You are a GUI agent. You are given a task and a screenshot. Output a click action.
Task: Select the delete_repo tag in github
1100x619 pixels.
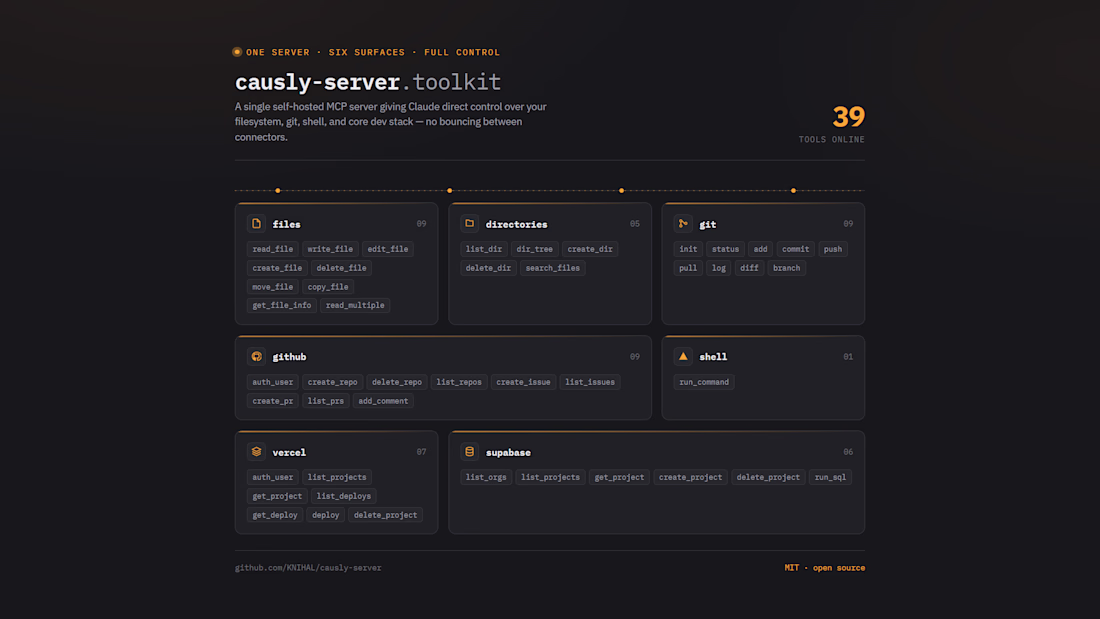point(397,382)
